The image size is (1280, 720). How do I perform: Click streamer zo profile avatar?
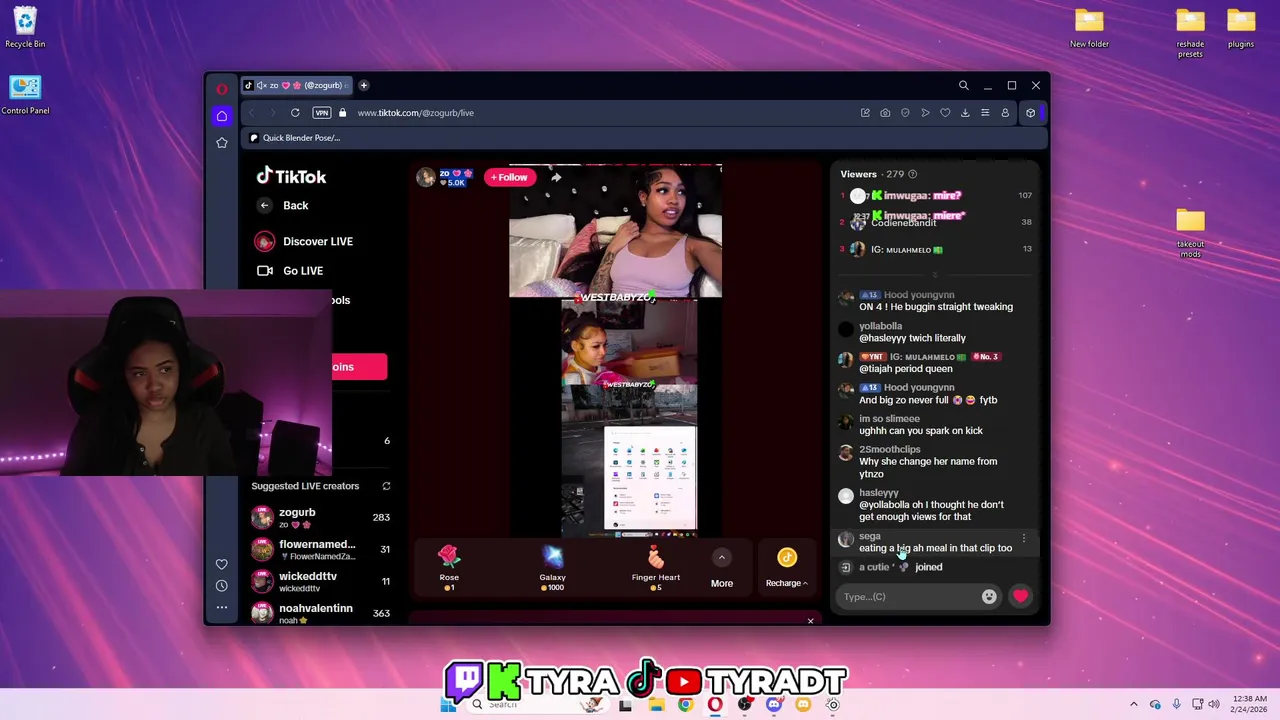tap(426, 178)
